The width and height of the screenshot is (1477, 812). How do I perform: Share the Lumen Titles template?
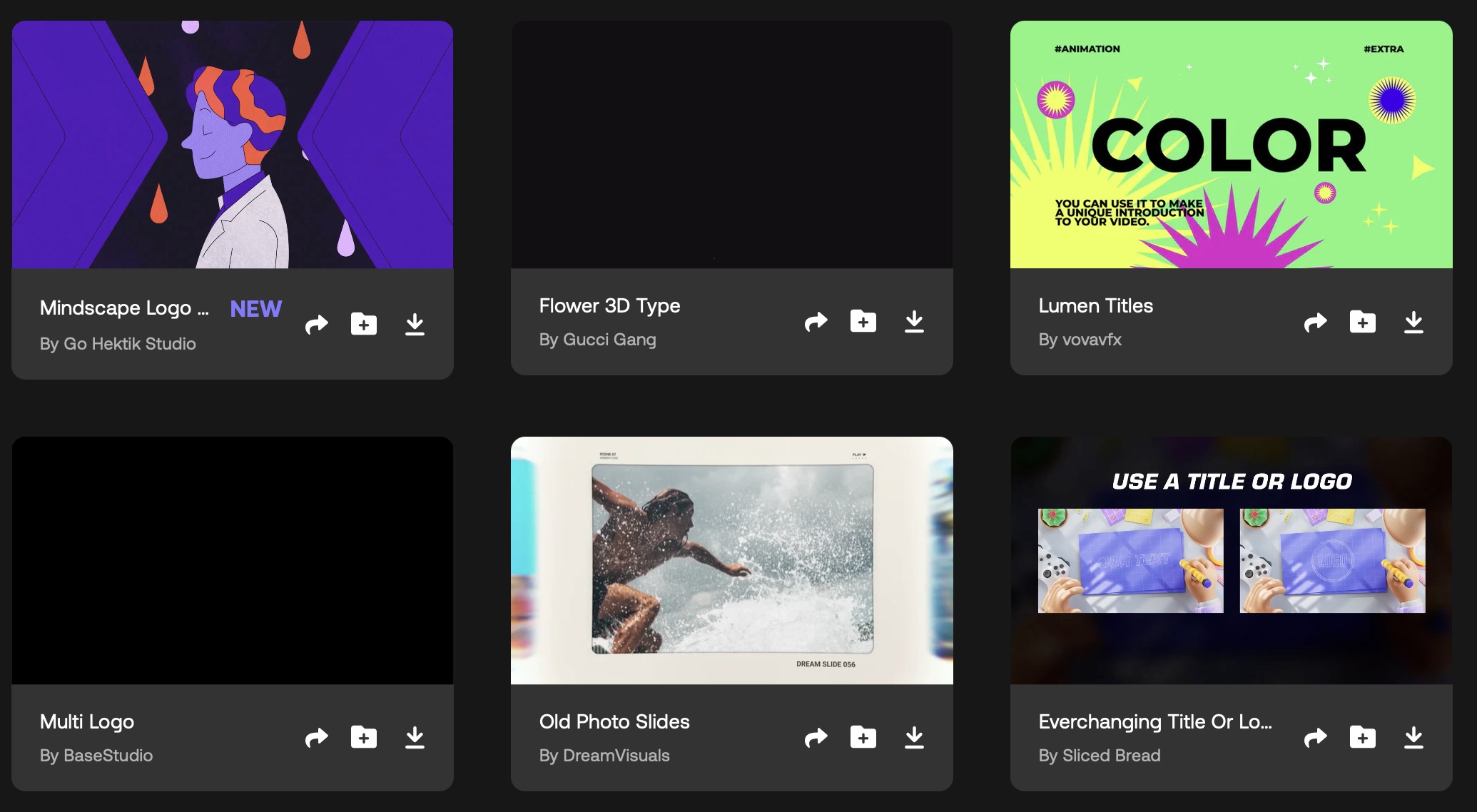[1315, 323]
